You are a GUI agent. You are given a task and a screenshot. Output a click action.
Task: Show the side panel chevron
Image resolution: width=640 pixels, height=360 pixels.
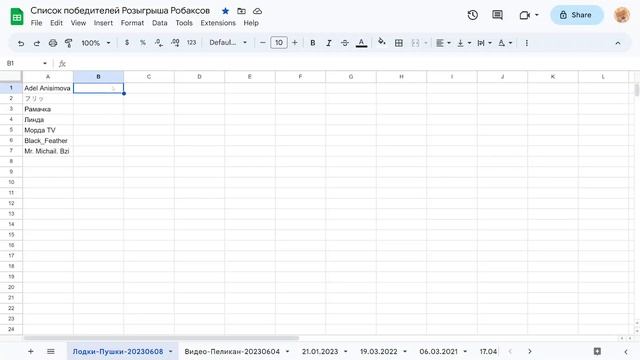click(x=626, y=351)
